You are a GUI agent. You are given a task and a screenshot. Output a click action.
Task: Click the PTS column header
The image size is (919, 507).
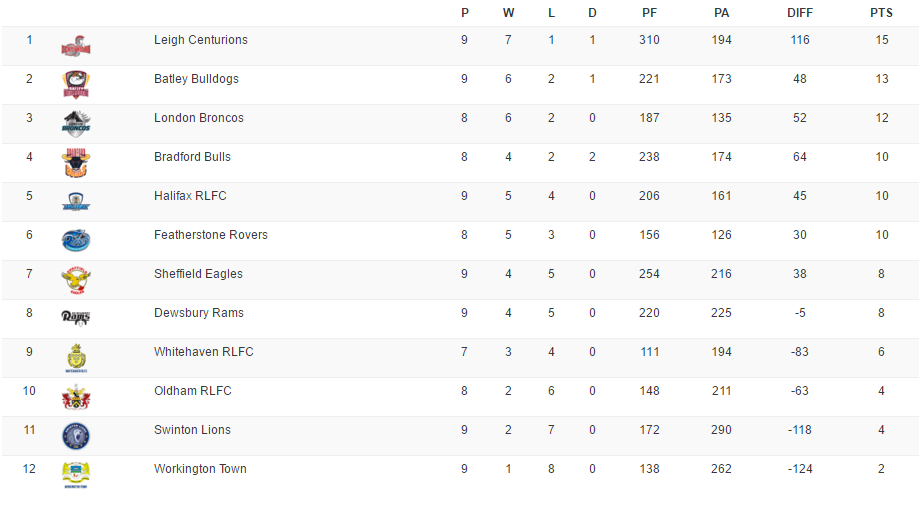[881, 13]
